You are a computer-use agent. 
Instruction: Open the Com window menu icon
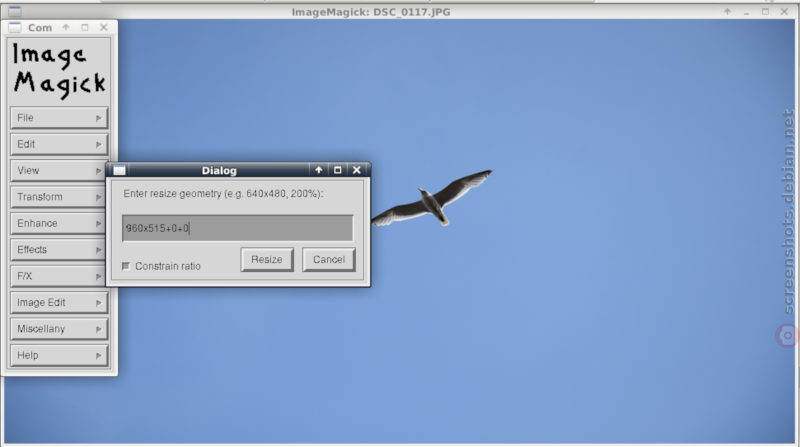15,28
